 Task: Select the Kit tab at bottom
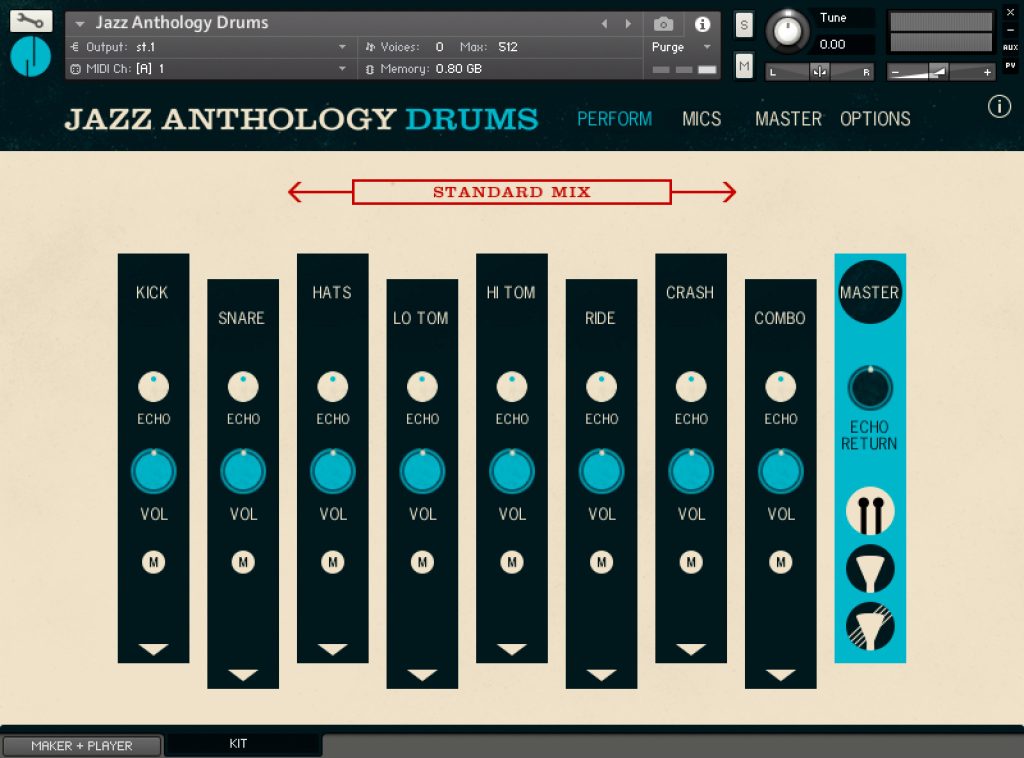coord(242,744)
